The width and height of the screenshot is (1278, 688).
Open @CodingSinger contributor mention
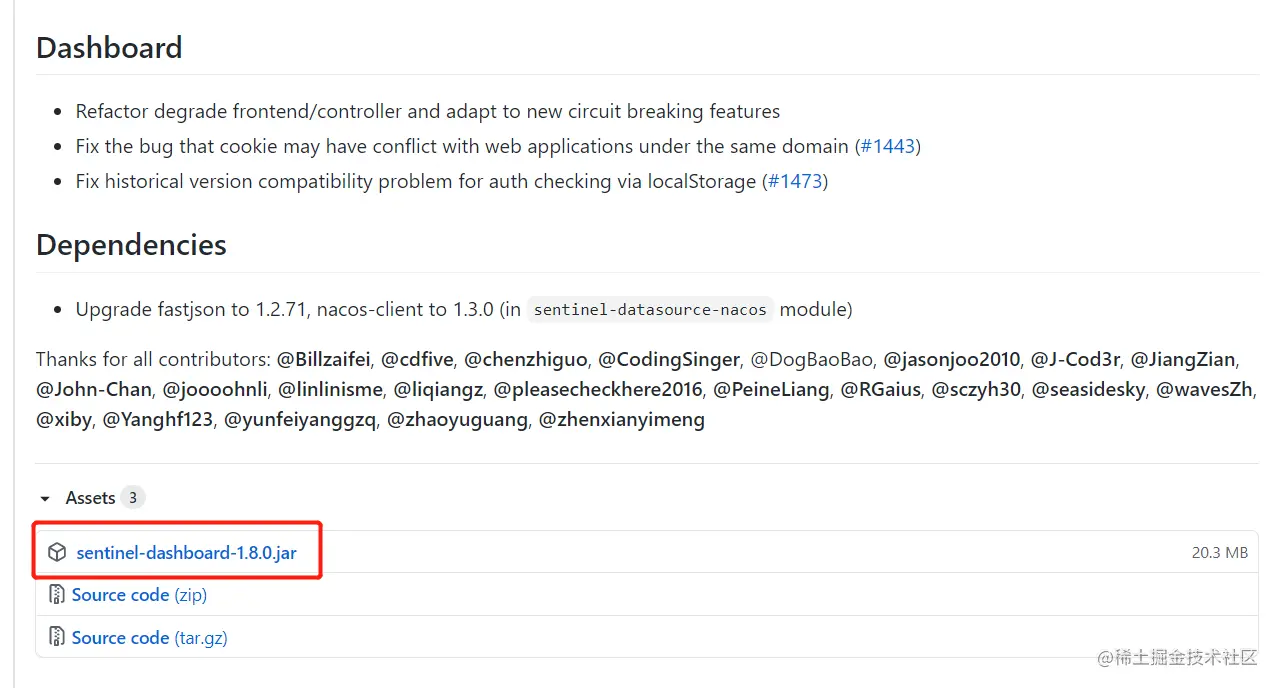pos(669,359)
